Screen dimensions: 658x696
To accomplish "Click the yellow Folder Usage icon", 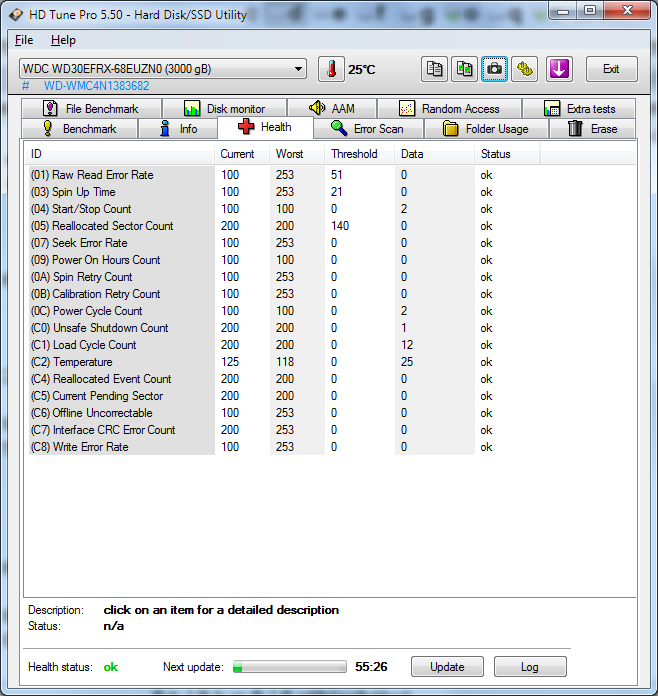I will [450, 129].
